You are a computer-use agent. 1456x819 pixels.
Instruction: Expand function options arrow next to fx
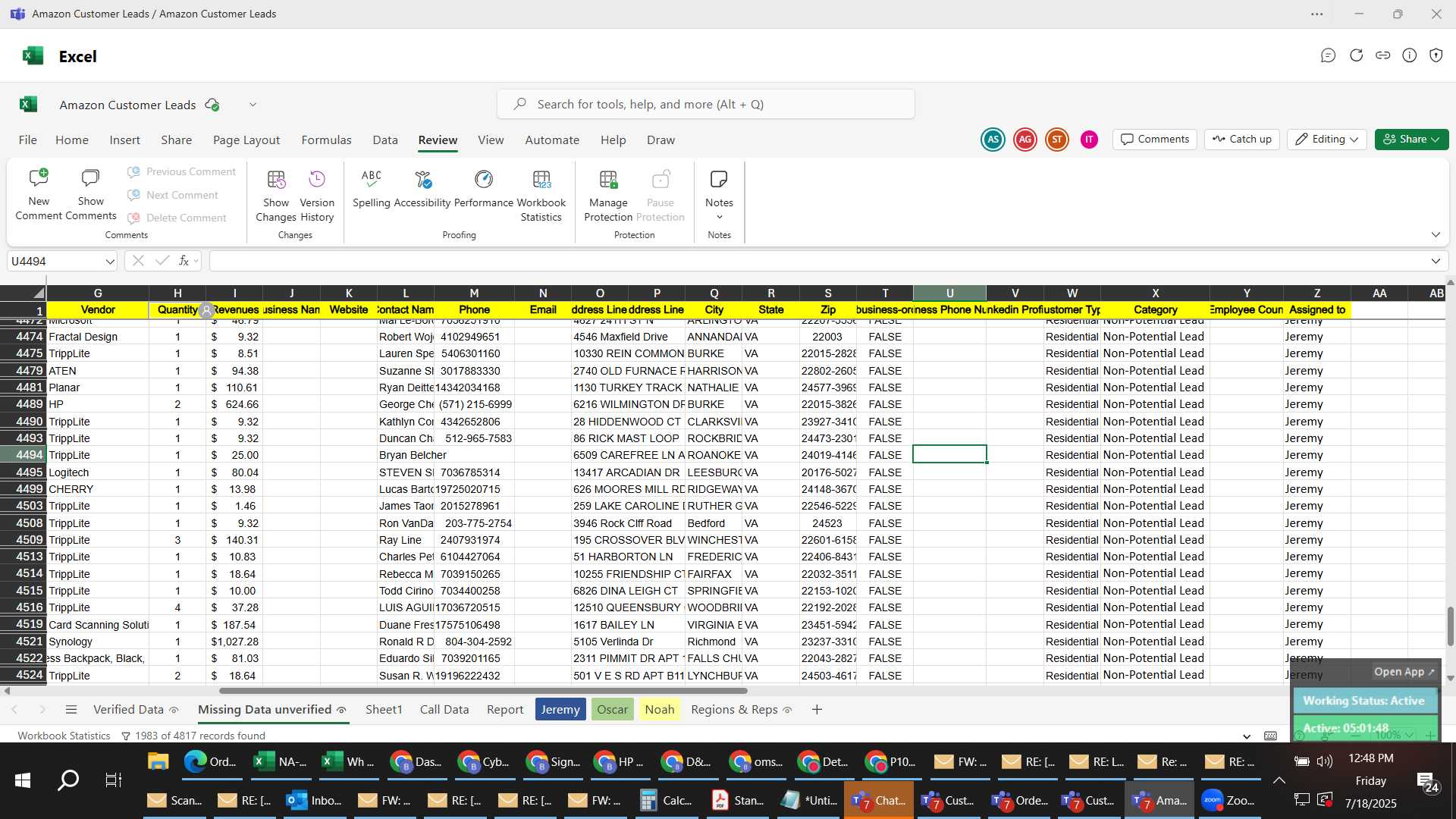196,261
